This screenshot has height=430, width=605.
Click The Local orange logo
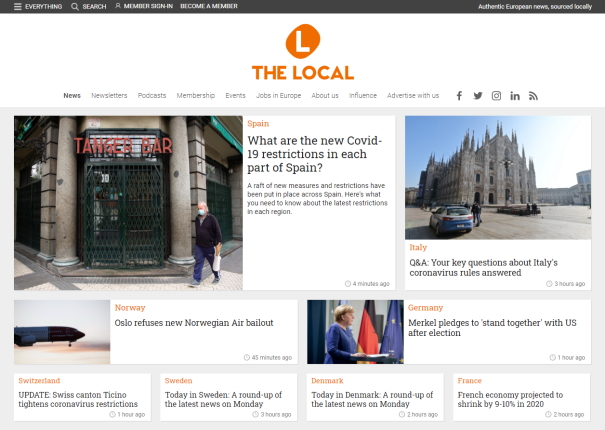[303, 52]
